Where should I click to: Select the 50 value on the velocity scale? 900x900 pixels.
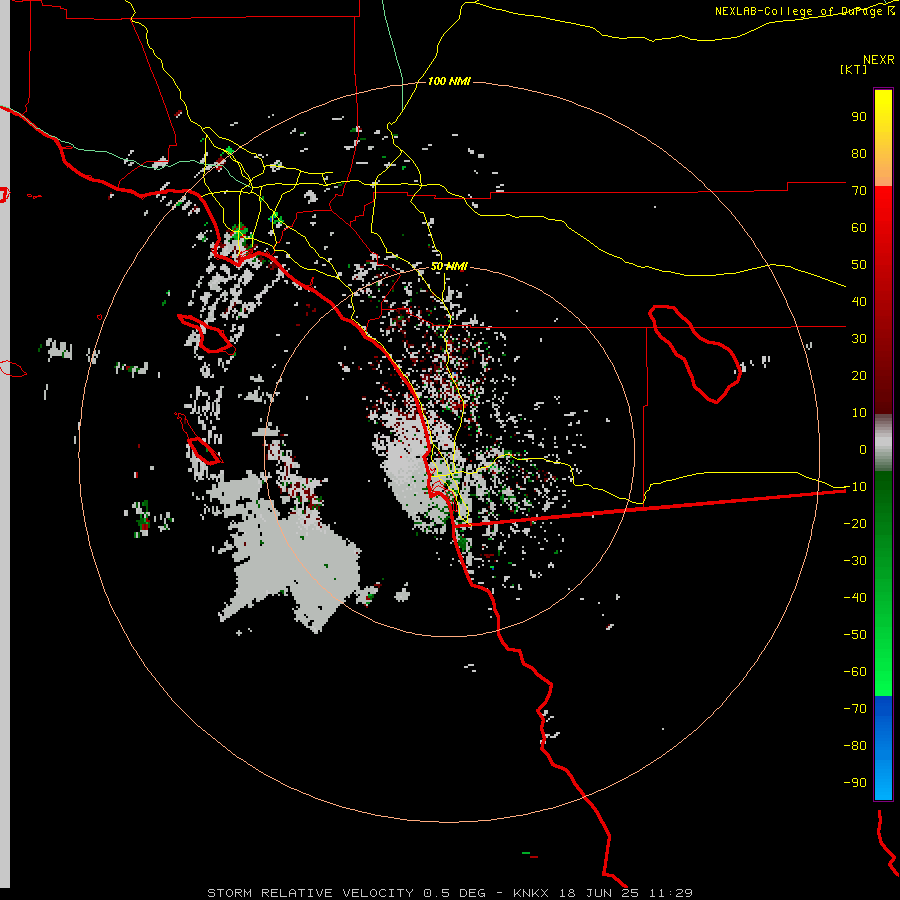(859, 265)
